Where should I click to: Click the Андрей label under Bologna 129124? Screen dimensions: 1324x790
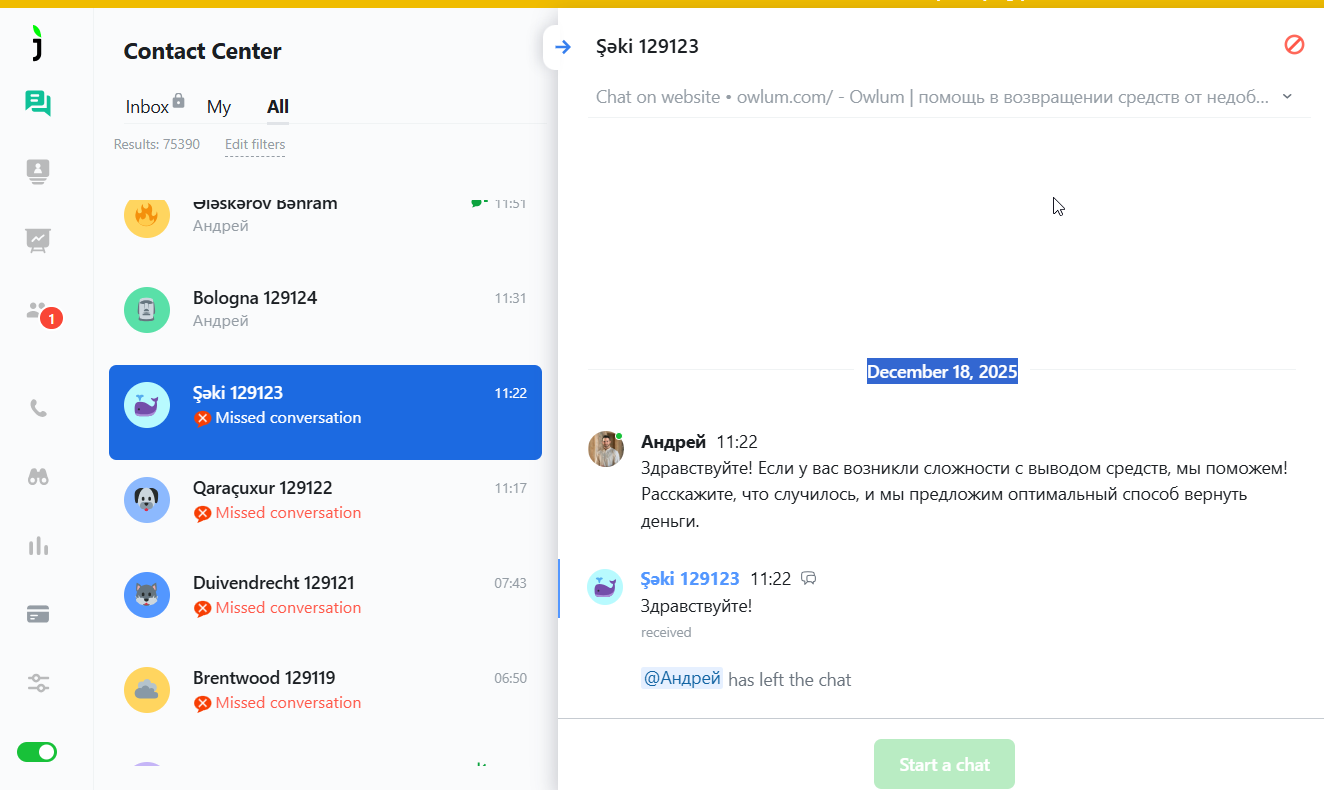tap(221, 321)
